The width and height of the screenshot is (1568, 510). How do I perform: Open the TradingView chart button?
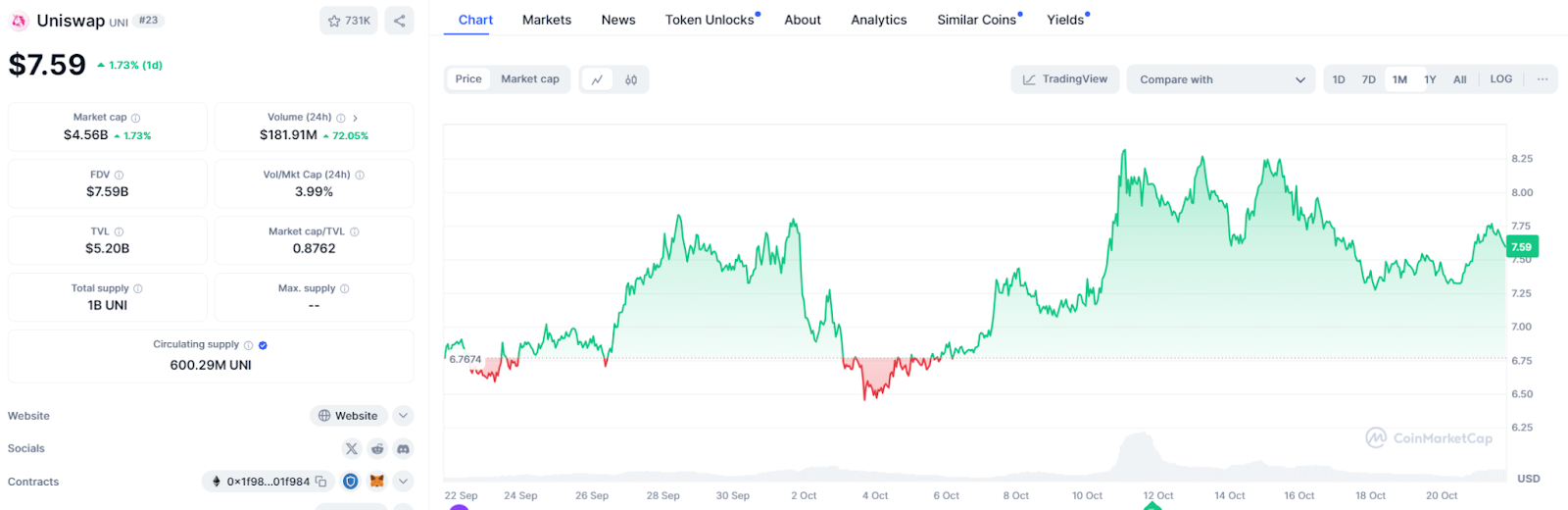pos(1065,79)
